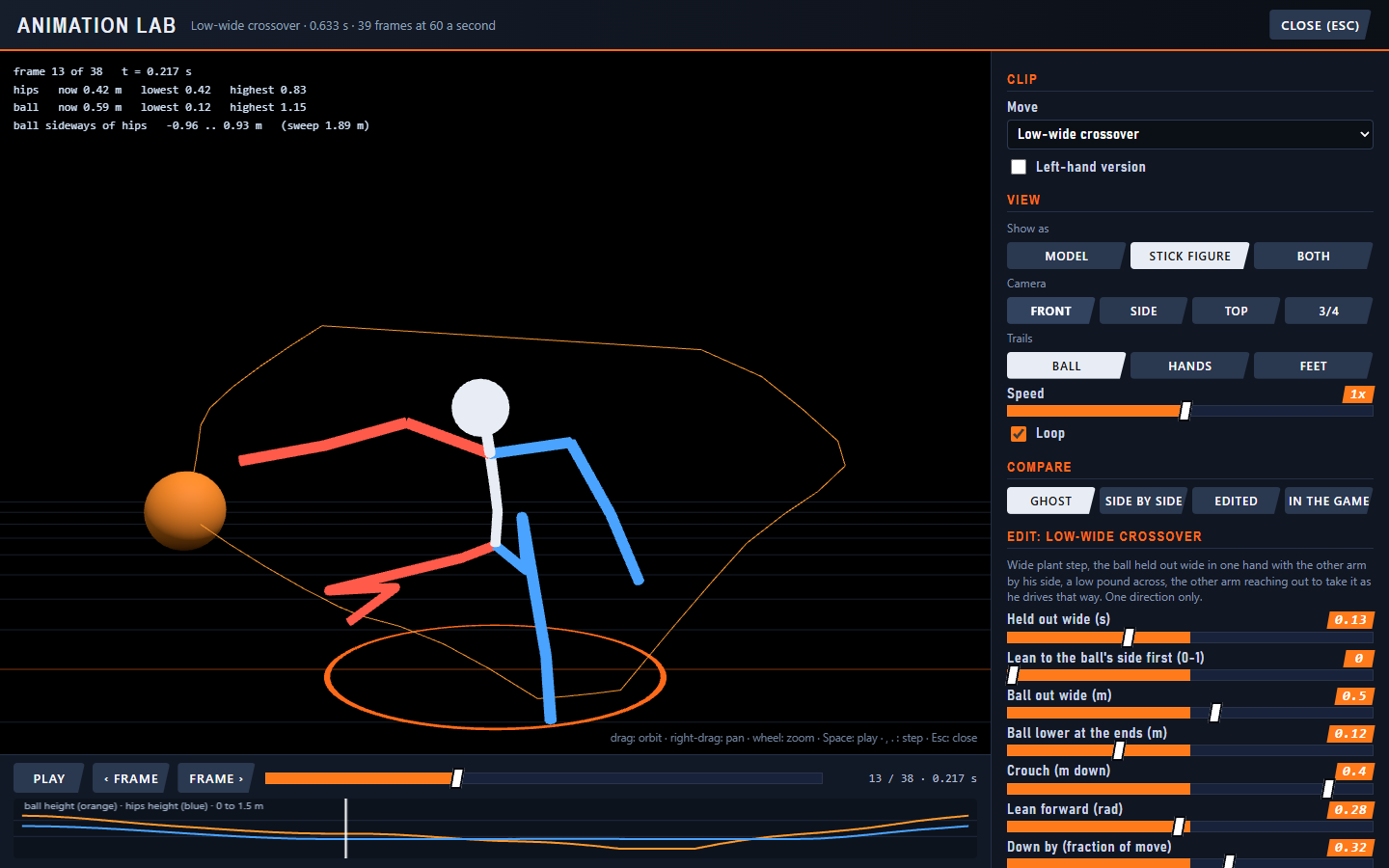Close the Animation Lab
Image resolution: width=1389 pixels, height=868 pixels.
coord(1320,25)
